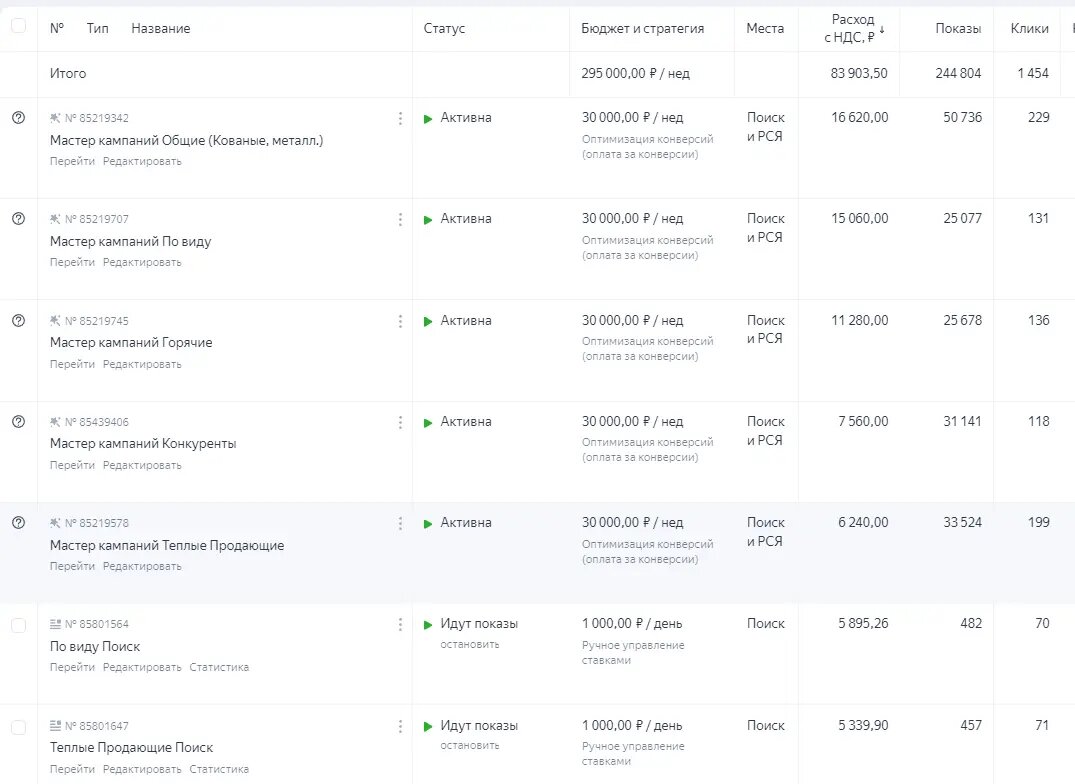This screenshot has width=1075, height=784.
Task: Open three-dot menu for Мастер кампаний Горячие
Action: pos(400,321)
